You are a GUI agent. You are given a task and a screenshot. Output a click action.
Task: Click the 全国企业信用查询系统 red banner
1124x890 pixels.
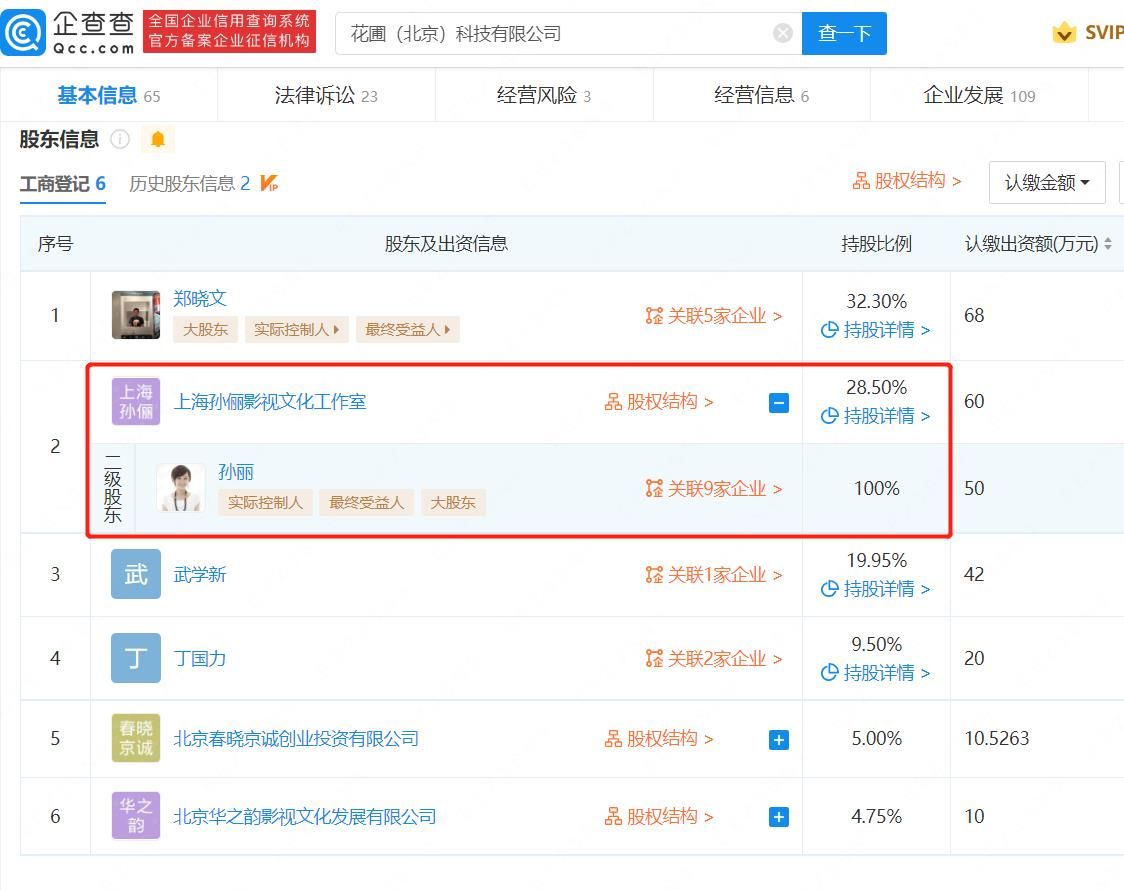coord(229,32)
